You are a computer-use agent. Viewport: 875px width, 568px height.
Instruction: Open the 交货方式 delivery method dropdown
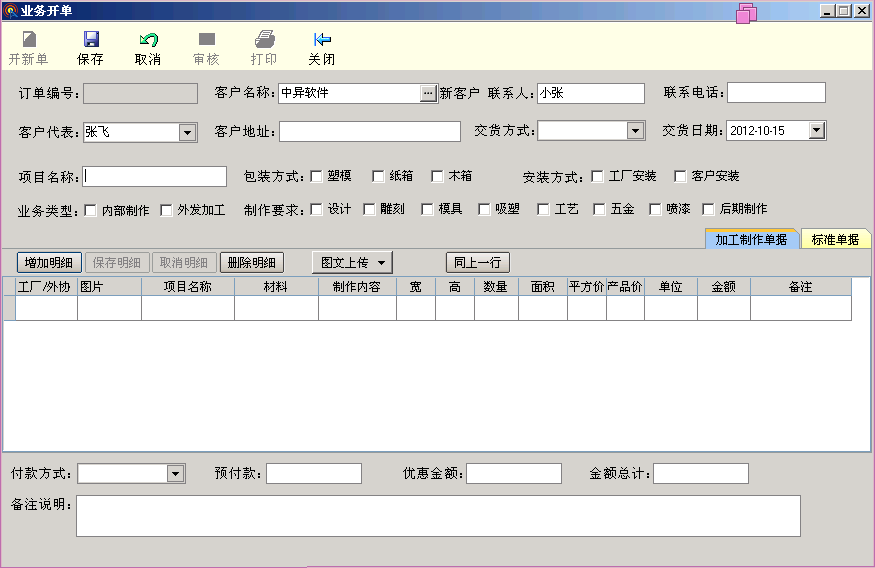[x=635, y=131]
